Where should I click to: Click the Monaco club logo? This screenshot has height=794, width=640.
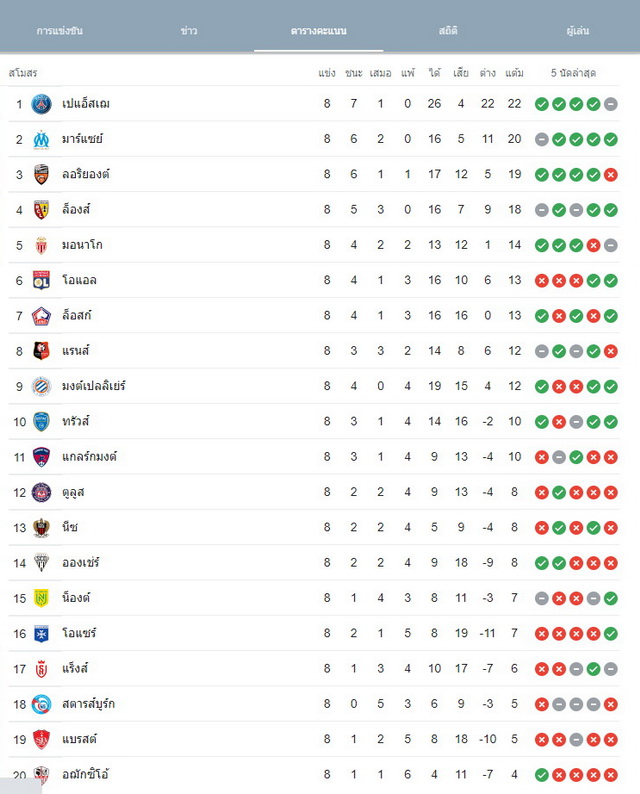41,245
